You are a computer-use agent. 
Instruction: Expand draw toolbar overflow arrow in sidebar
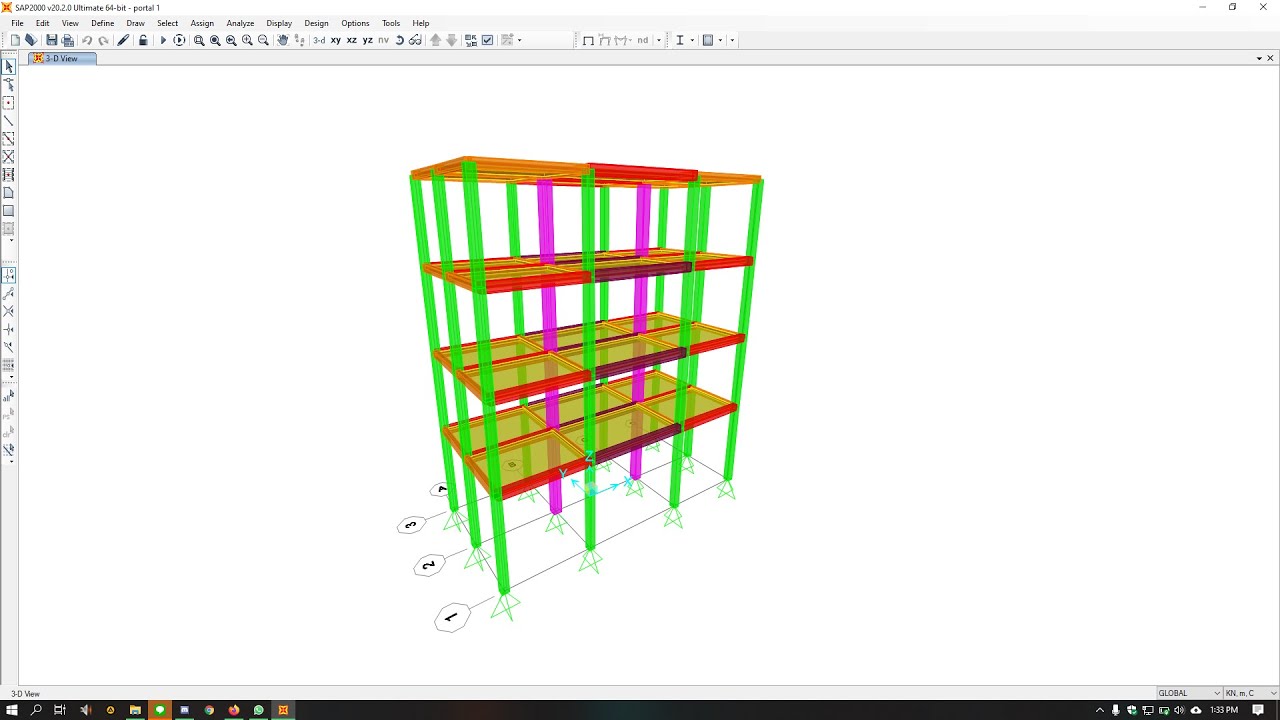pos(10,240)
